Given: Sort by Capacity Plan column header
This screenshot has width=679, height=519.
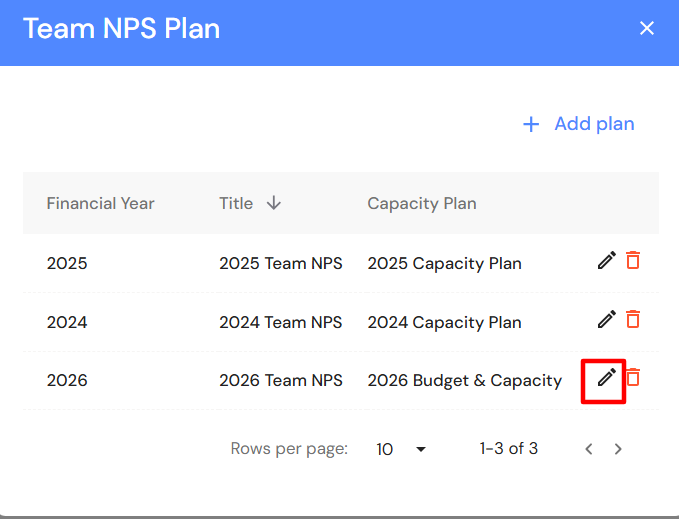Looking at the screenshot, I should coord(421,203).
